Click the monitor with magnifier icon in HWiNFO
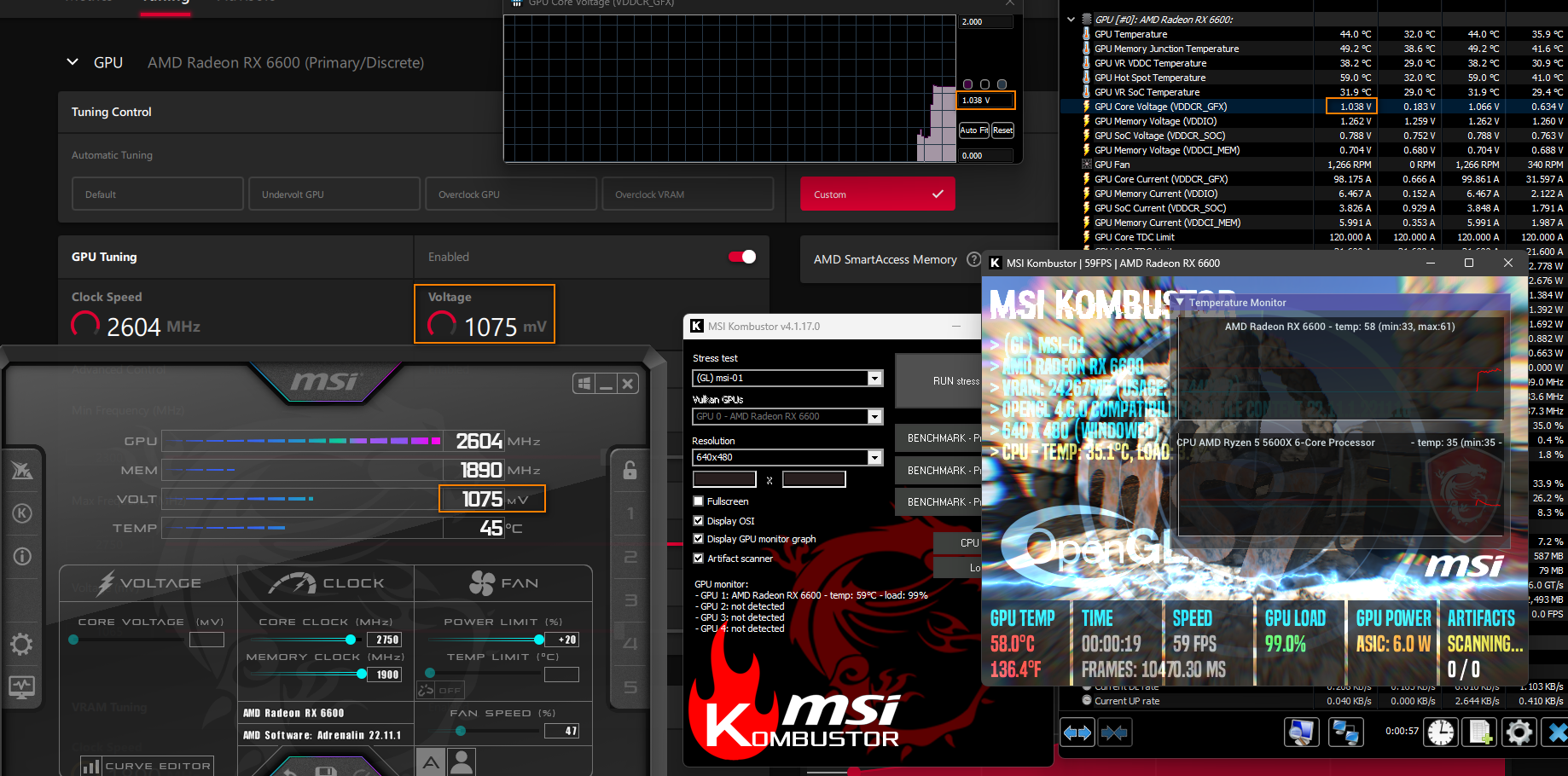 1302,733
